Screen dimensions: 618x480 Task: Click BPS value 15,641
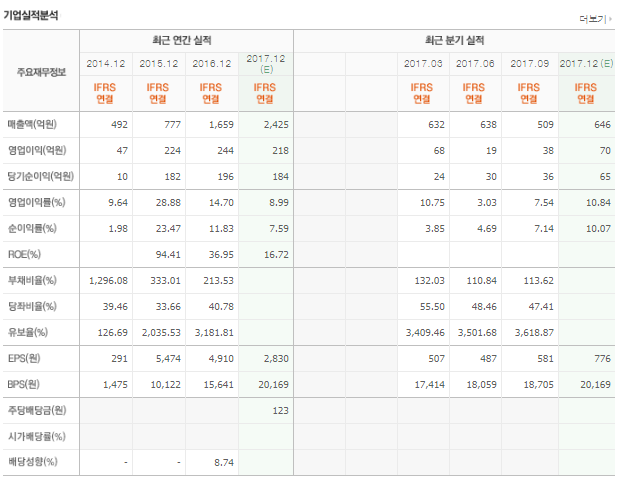coord(219,385)
